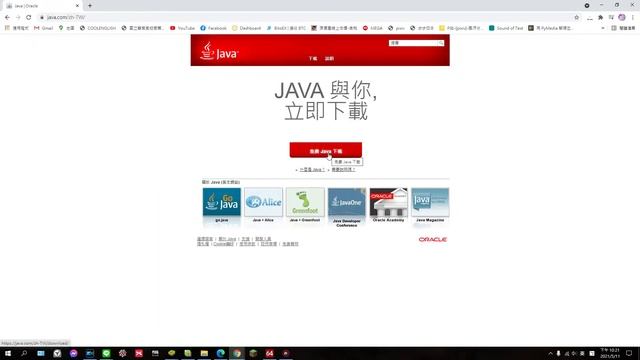Open the Java Magazine thumbnail
The image size is (640, 360).
click(x=430, y=202)
